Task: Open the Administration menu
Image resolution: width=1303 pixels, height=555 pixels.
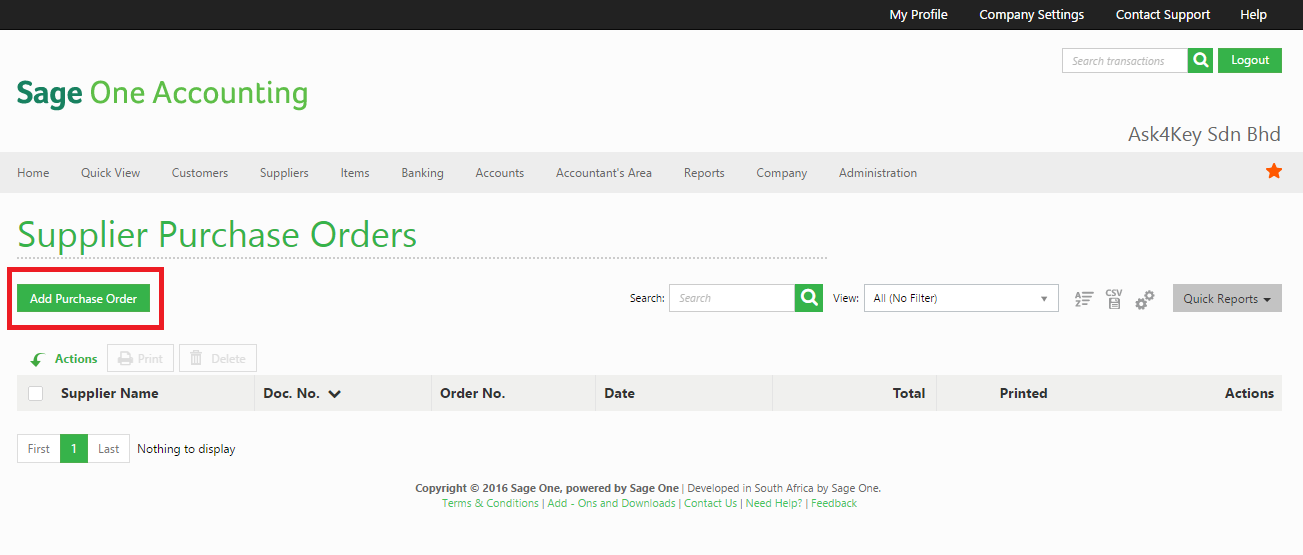Action: tap(878, 173)
